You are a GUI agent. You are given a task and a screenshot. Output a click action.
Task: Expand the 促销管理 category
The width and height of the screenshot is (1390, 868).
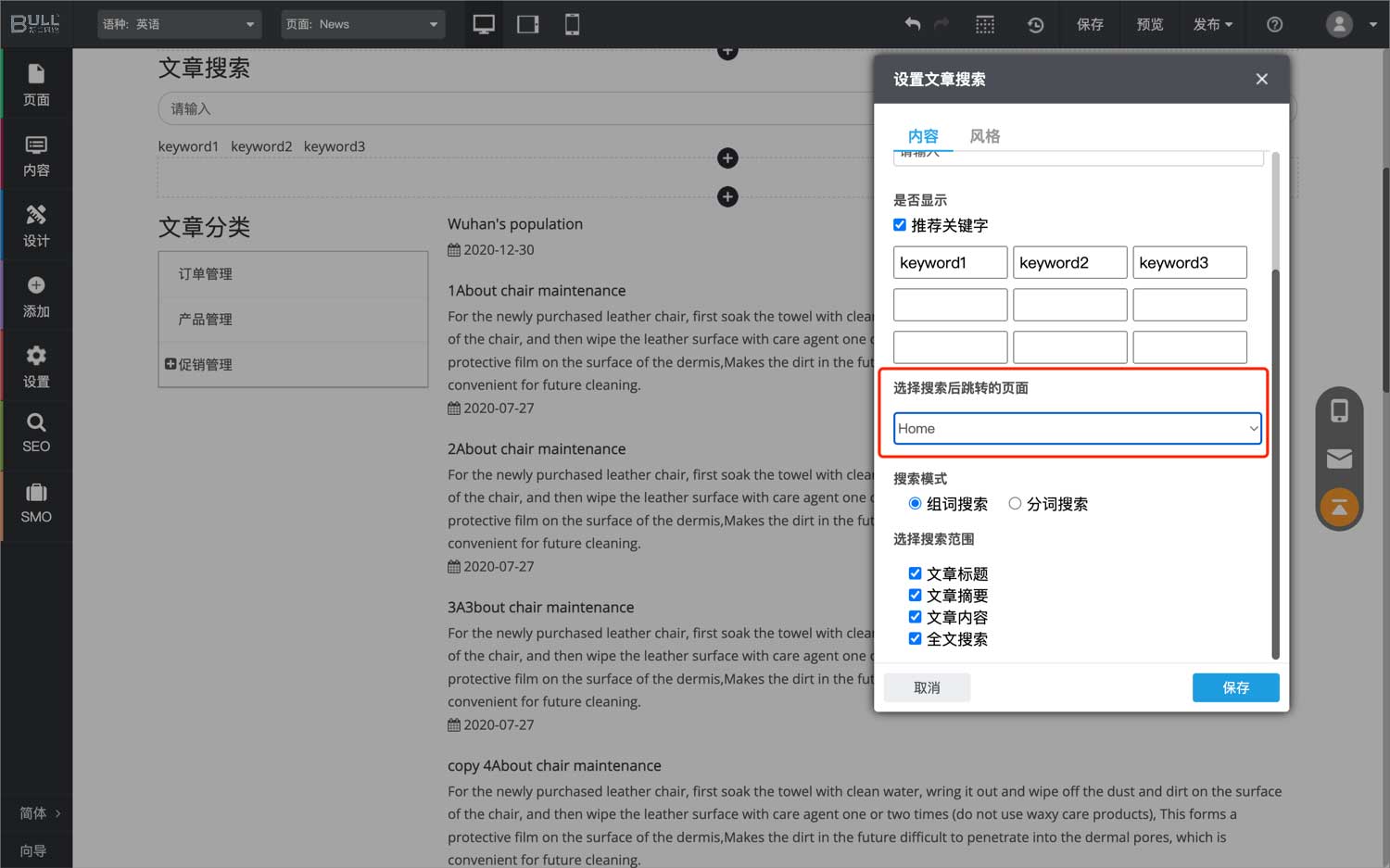pos(171,364)
